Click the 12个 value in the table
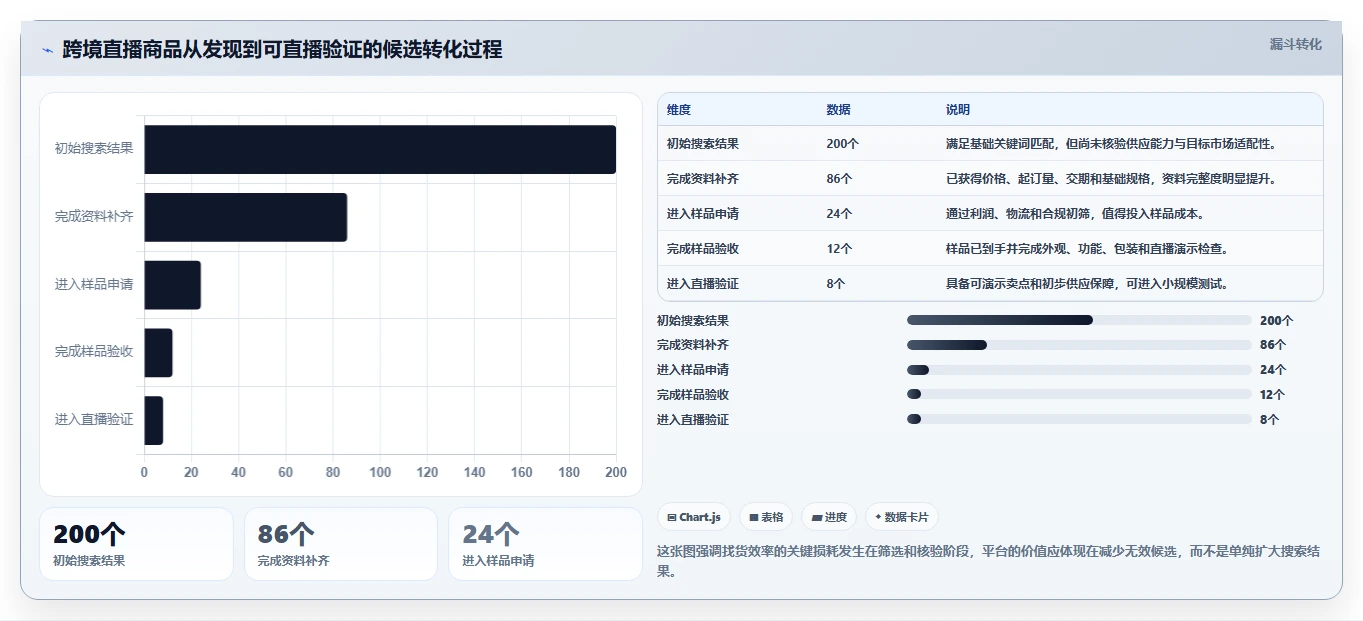The image size is (1363, 621). coord(840,249)
